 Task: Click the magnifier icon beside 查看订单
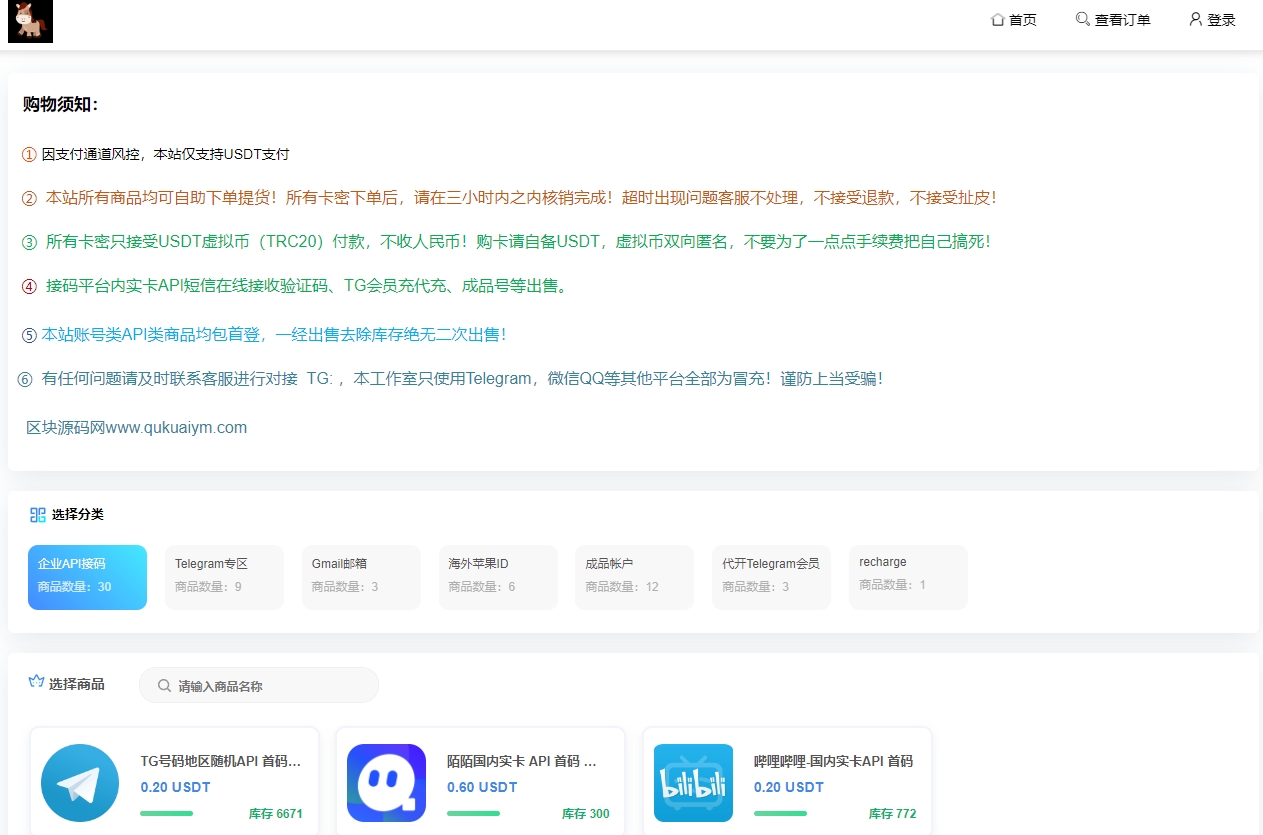pyautogui.click(x=1082, y=19)
